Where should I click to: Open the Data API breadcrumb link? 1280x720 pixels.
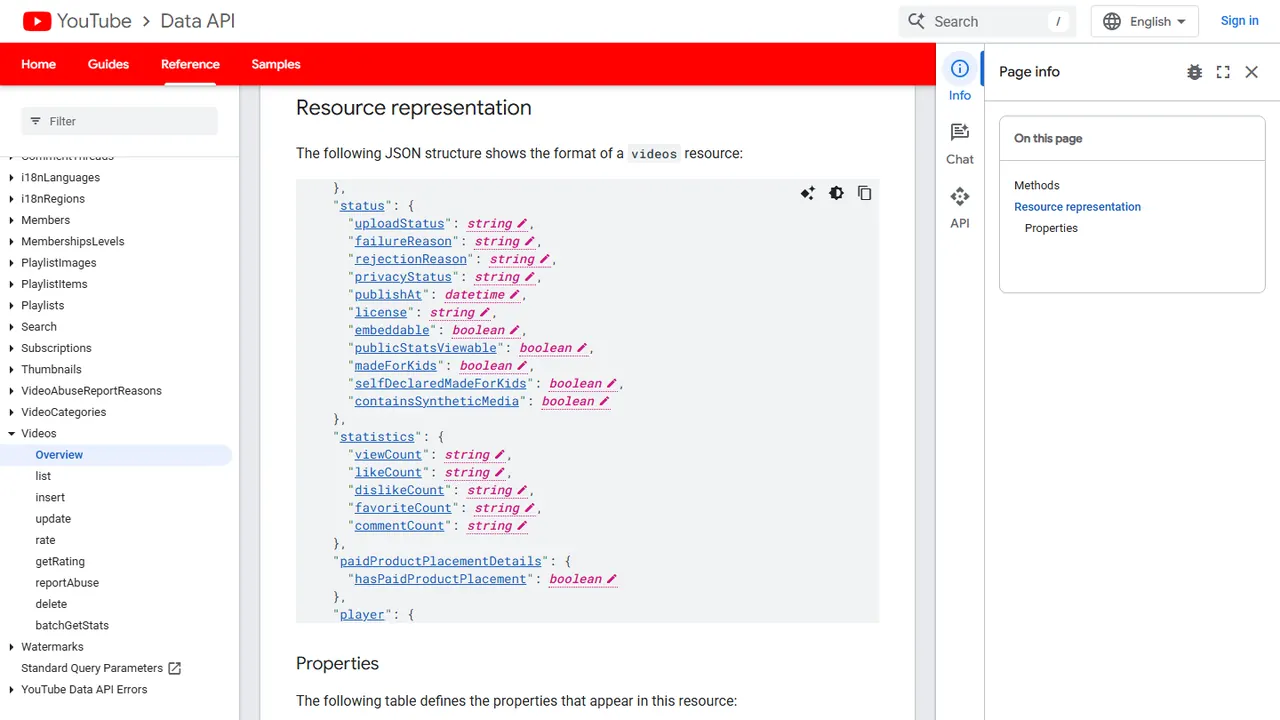click(198, 21)
